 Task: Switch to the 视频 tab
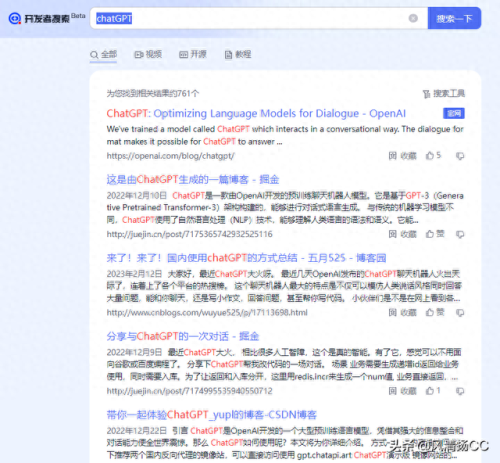click(148, 54)
